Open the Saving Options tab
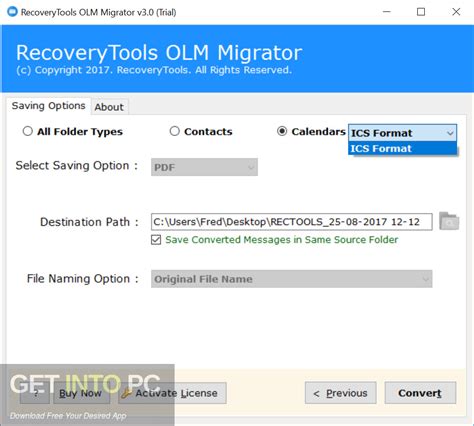This screenshot has height=426, width=474. (49, 106)
